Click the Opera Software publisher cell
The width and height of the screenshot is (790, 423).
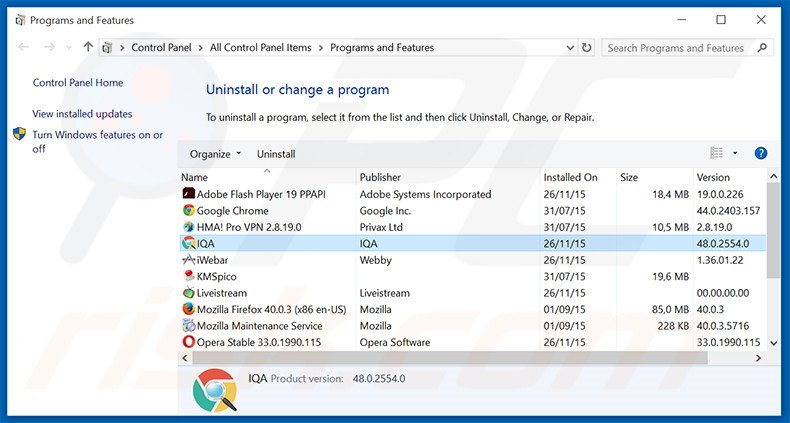click(394, 342)
